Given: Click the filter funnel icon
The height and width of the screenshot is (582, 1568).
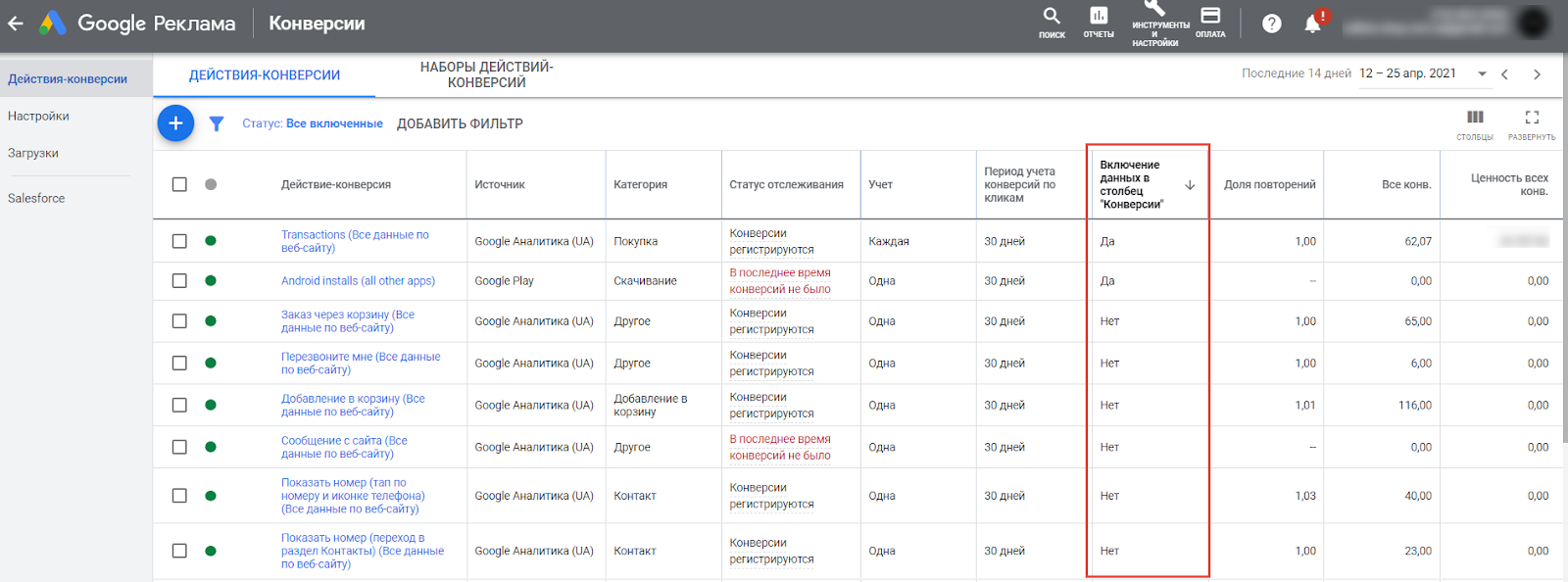Looking at the screenshot, I should click(217, 123).
